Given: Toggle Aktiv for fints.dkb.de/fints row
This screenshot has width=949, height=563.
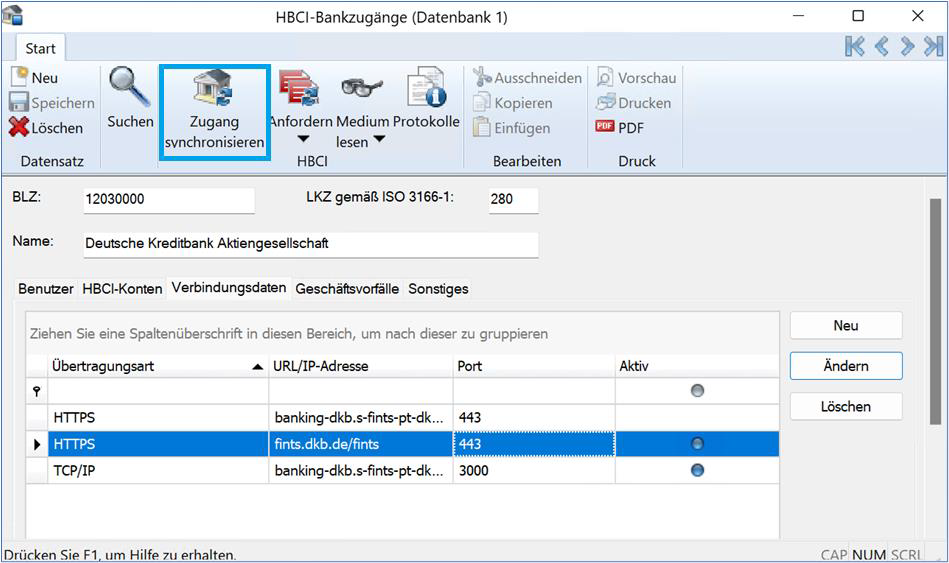Looking at the screenshot, I should pos(697,444).
